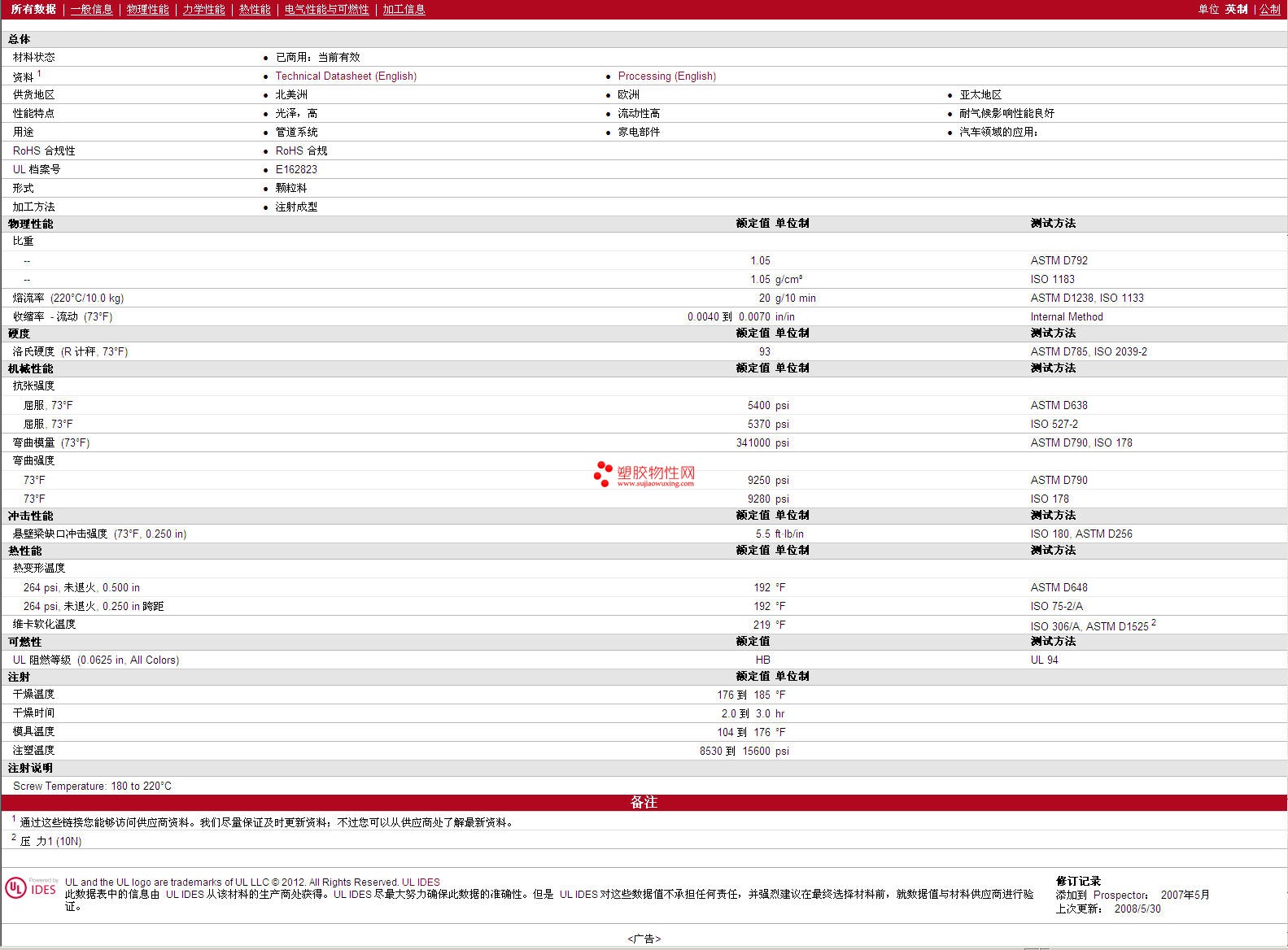Open Processing (English) document link

pos(666,76)
